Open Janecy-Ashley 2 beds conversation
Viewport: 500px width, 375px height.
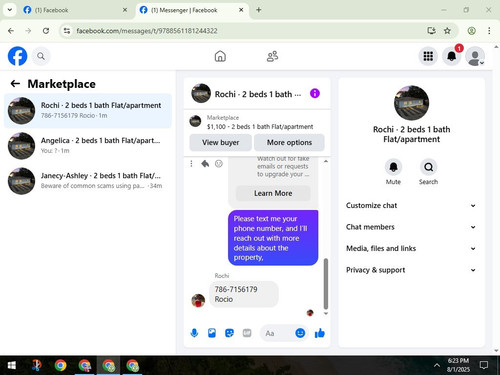88,181
